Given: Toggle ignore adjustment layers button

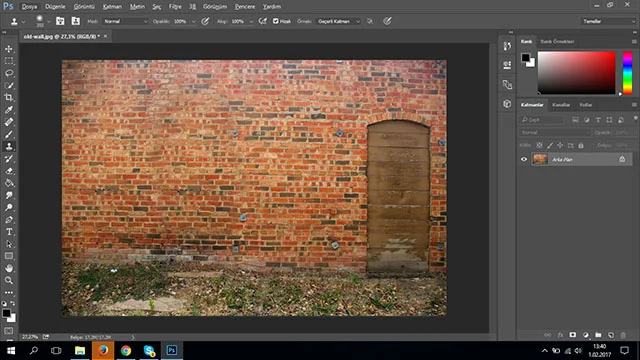Looking at the screenshot, I should coord(370,21).
